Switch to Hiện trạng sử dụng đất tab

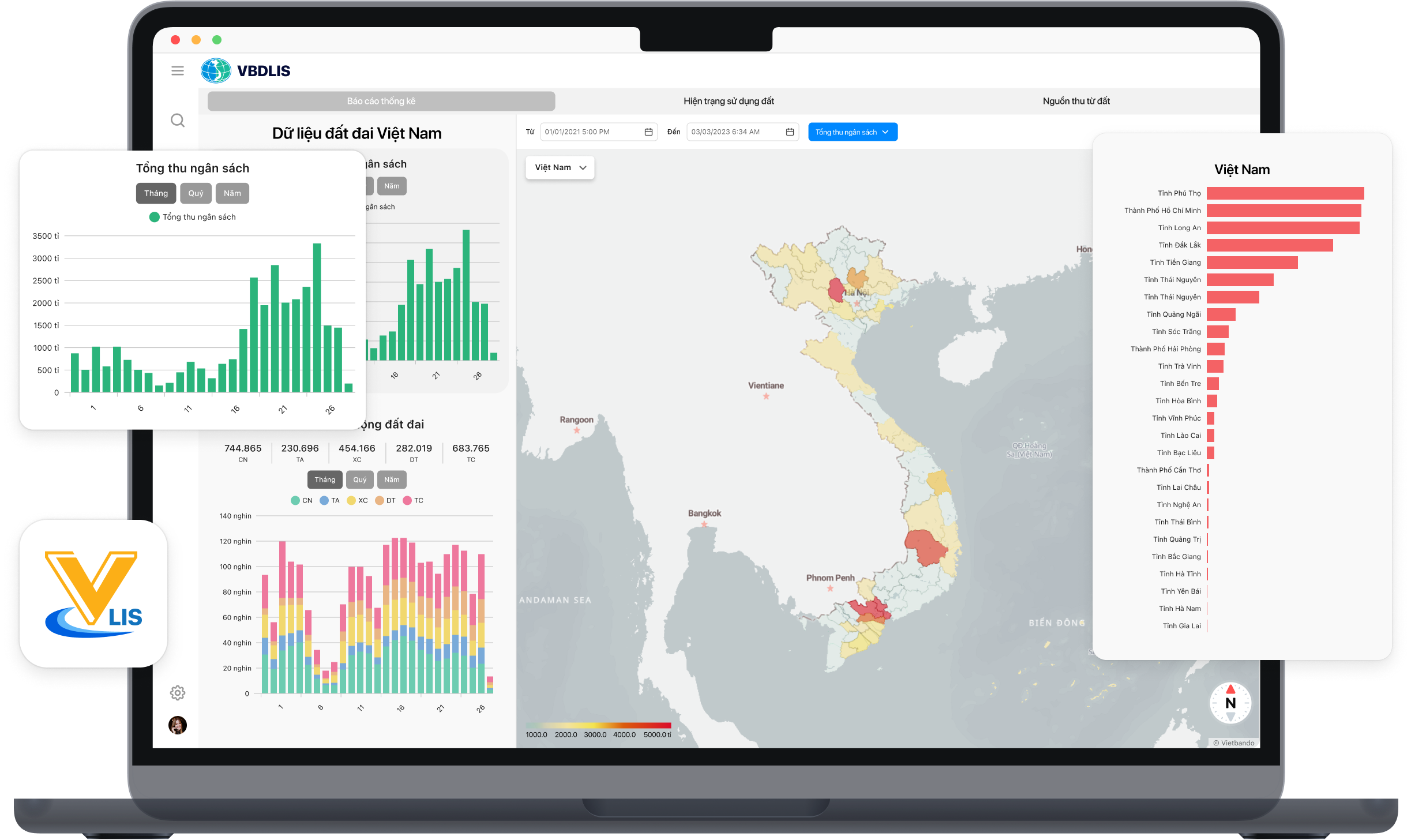pyautogui.click(x=729, y=101)
